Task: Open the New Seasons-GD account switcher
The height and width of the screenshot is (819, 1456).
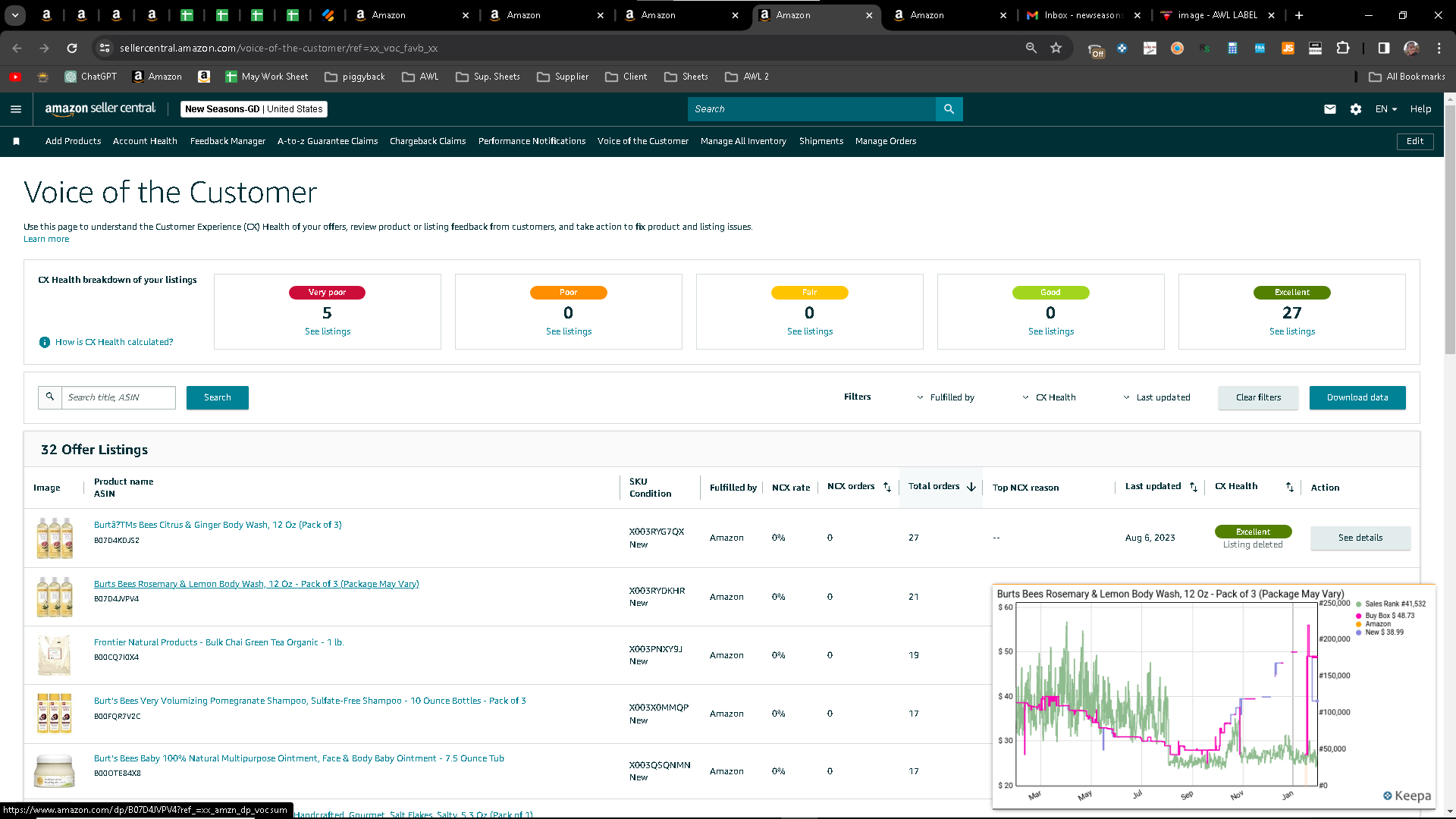Action: tap(254, 109)
